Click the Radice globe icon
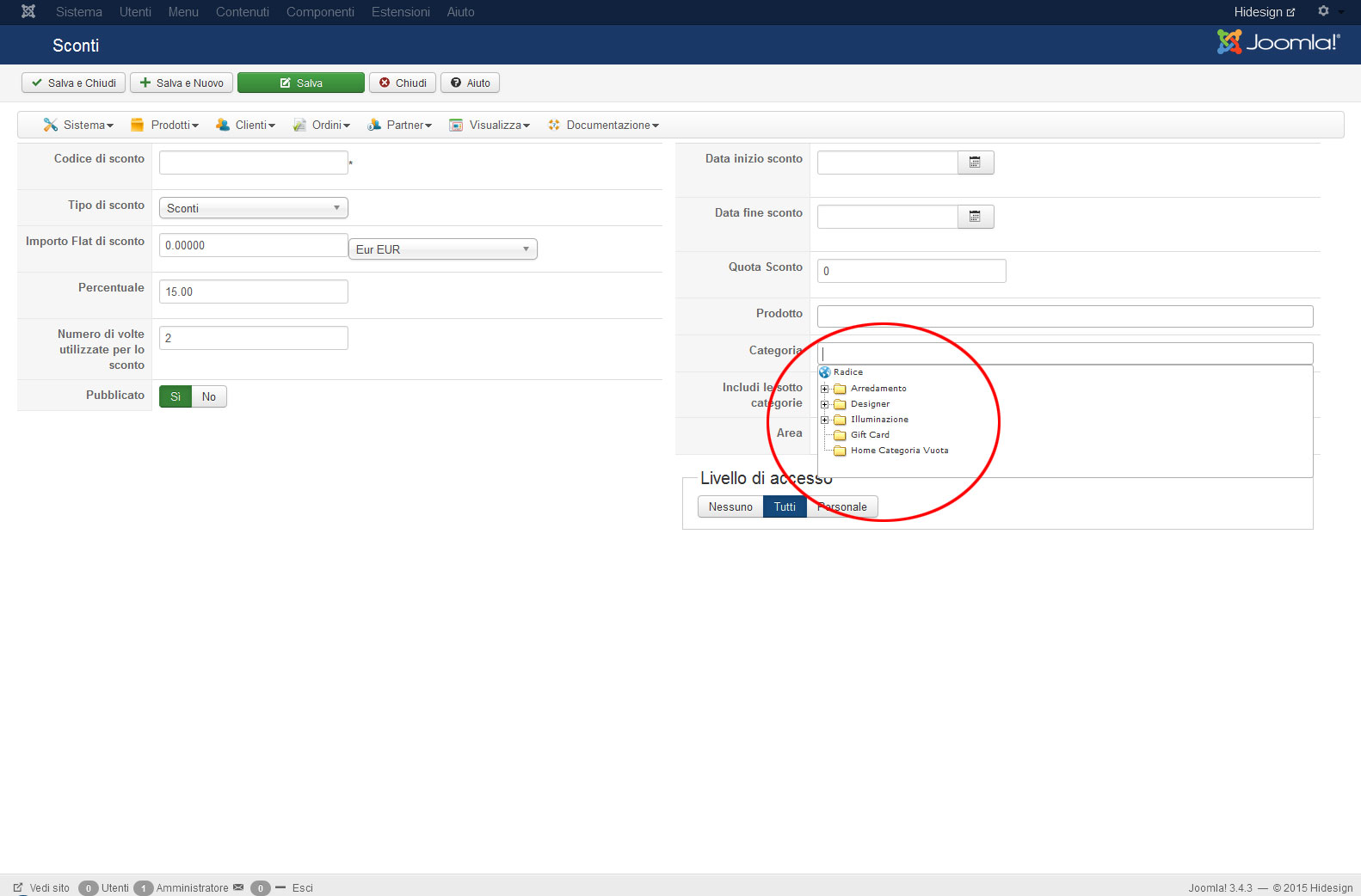The image size is (1361, 896). click(x=825, y=372)
